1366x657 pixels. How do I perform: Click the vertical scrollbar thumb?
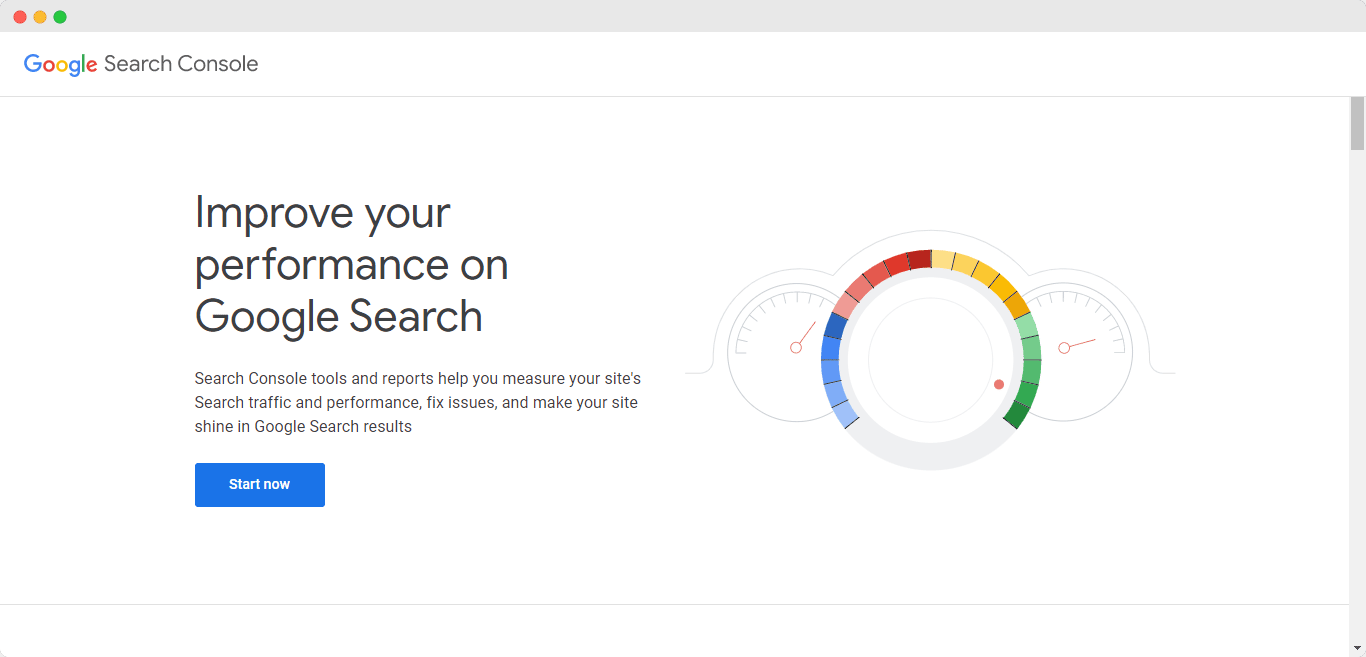tap(1357, 125)
